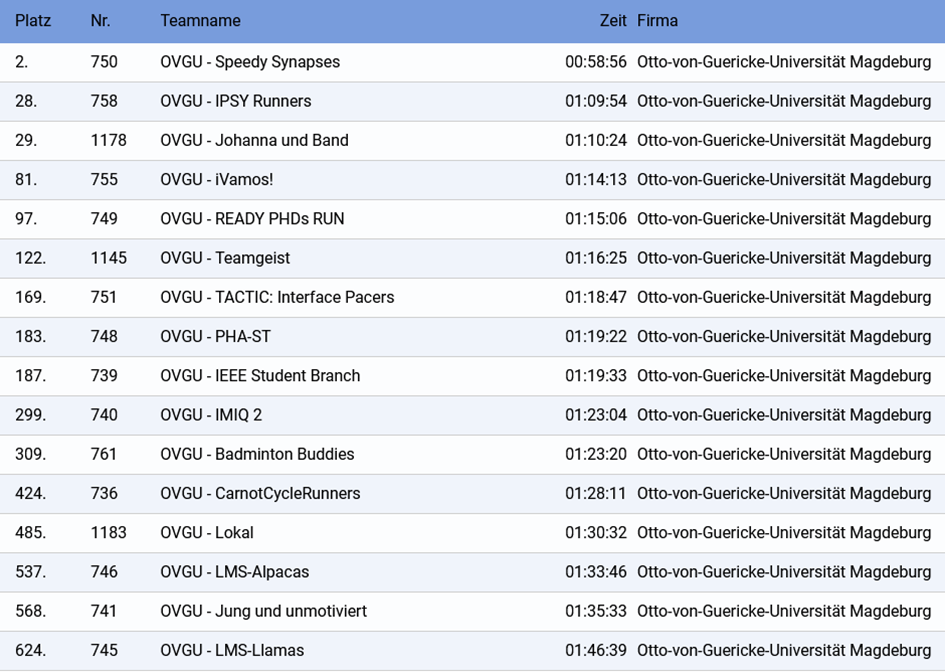Click start number 741
The image size is (945, 672).
click(104, 611)
